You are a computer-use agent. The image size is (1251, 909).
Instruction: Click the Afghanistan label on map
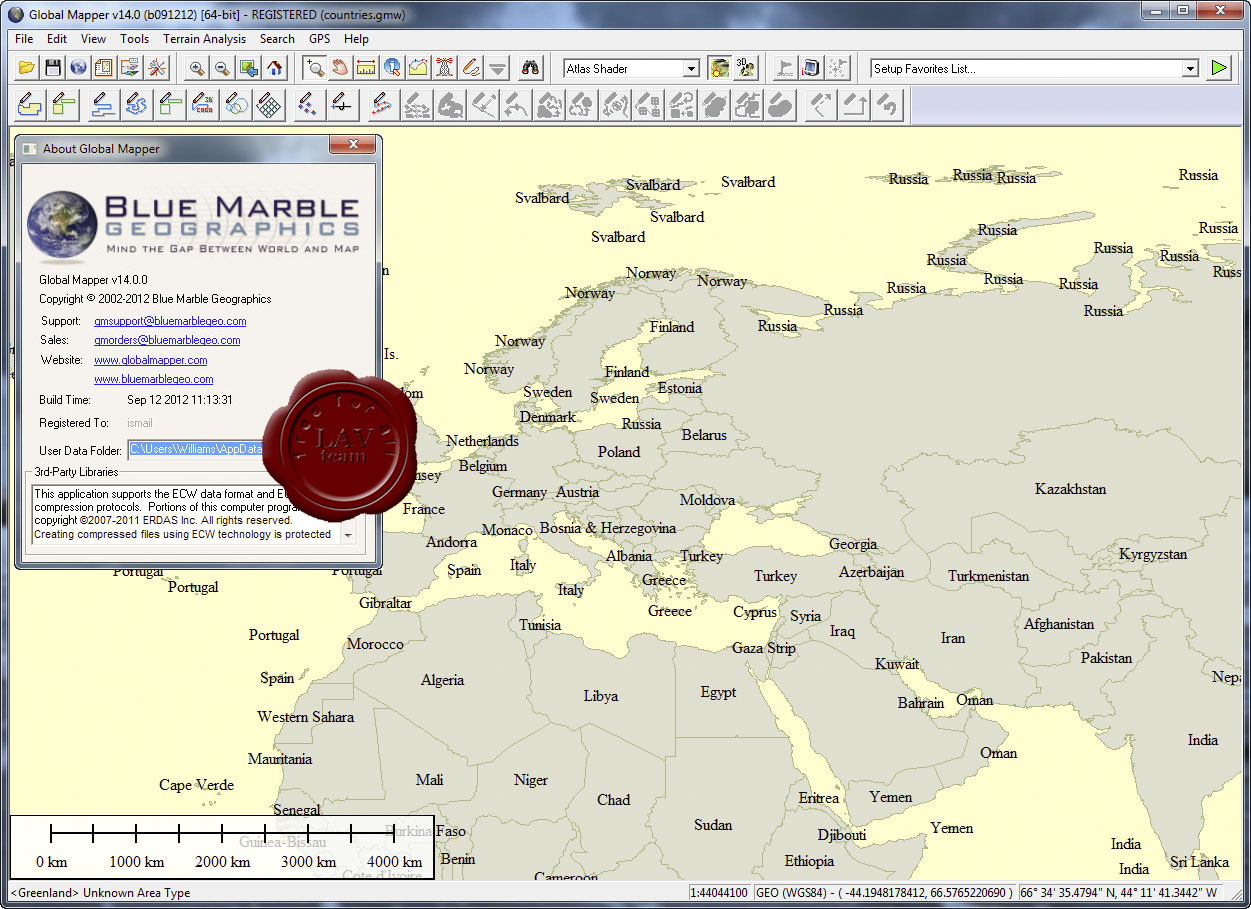[x=1059, y=624]
